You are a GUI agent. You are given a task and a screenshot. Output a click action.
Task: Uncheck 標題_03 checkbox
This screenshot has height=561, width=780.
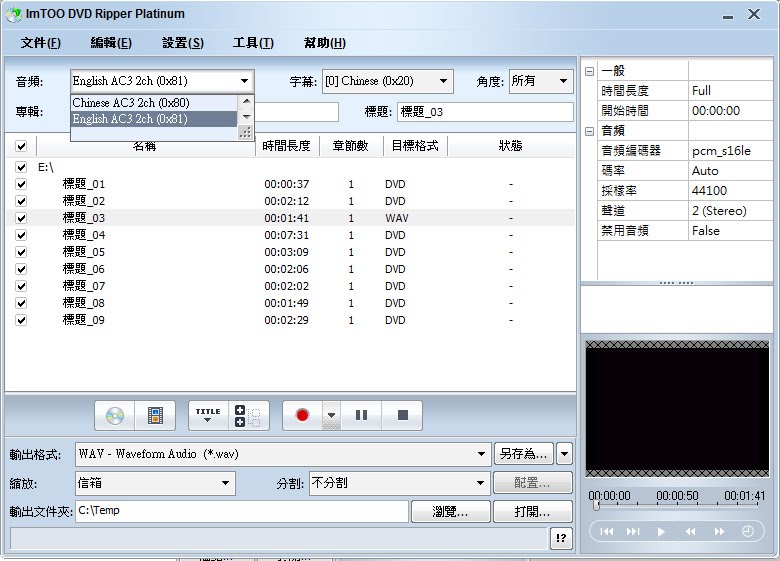pos(21,218)
